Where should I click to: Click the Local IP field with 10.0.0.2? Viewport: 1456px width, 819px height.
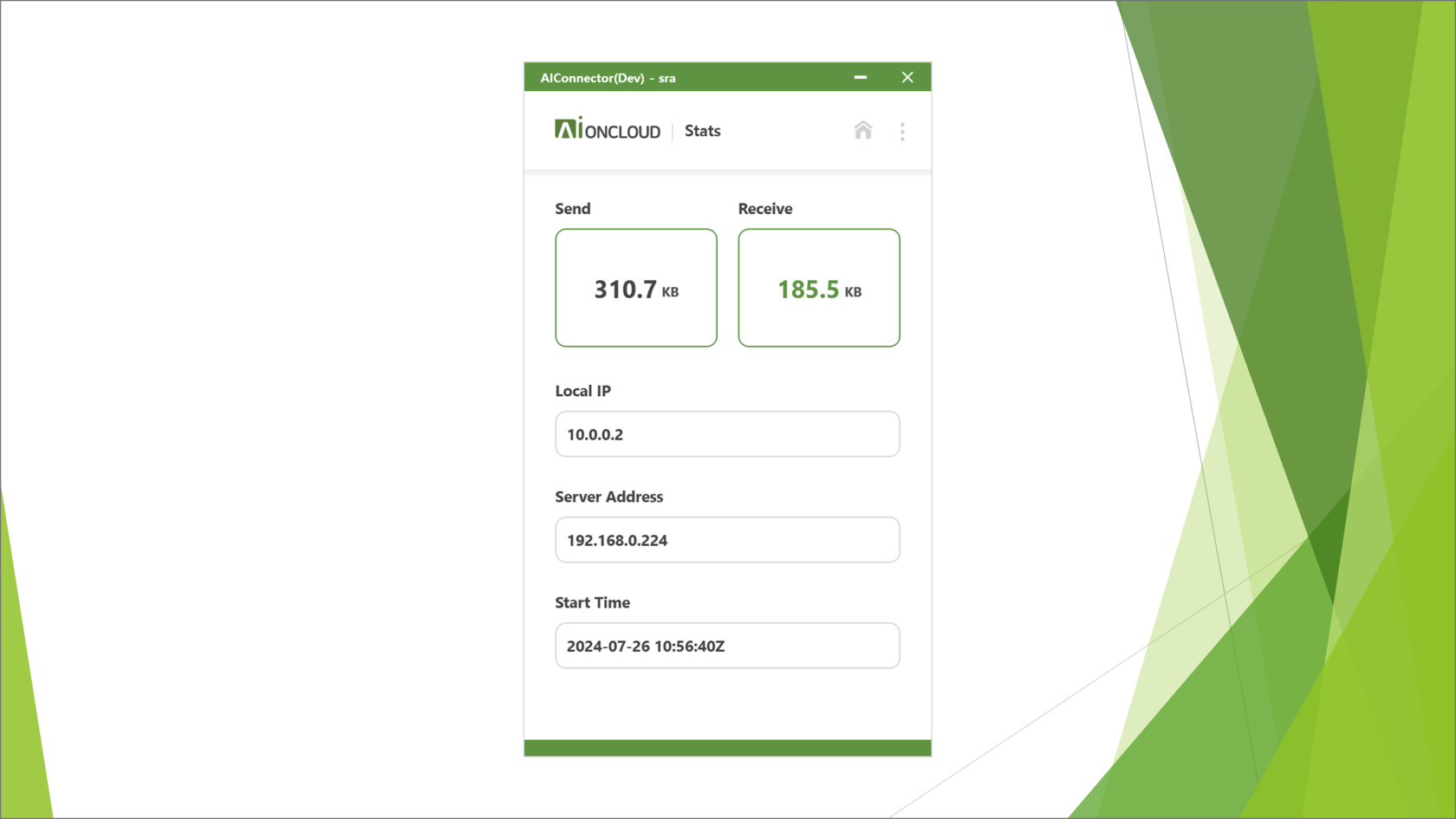point(727,434)
